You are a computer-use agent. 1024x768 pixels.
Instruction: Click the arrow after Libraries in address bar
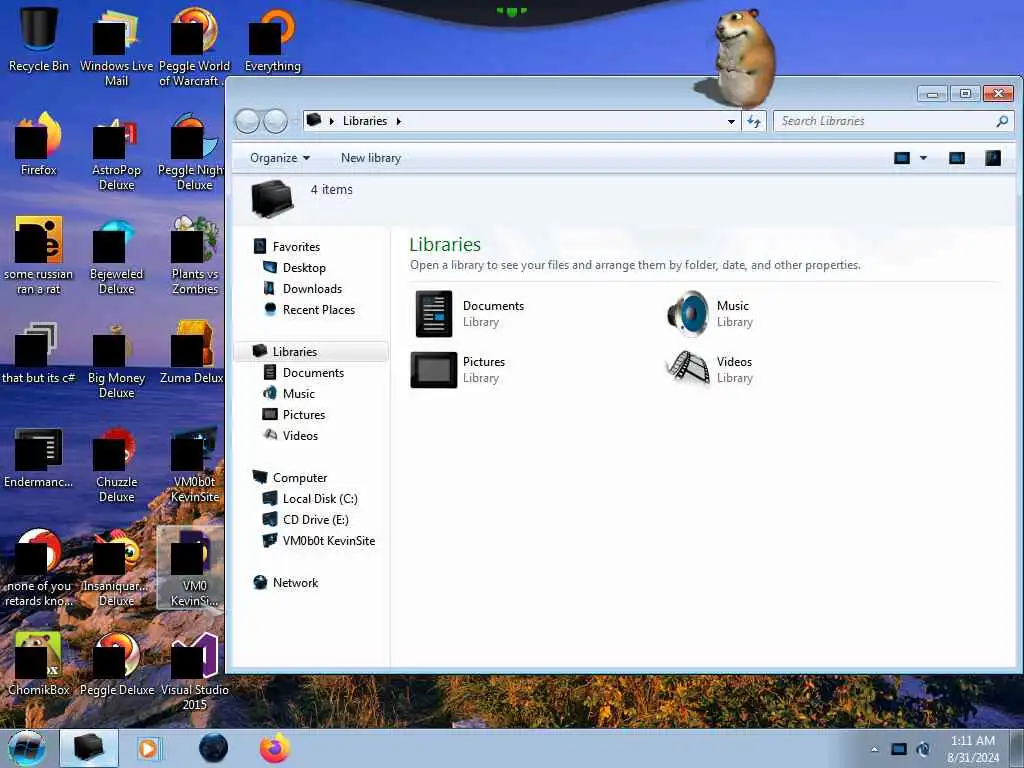click(x=398, y=121)
